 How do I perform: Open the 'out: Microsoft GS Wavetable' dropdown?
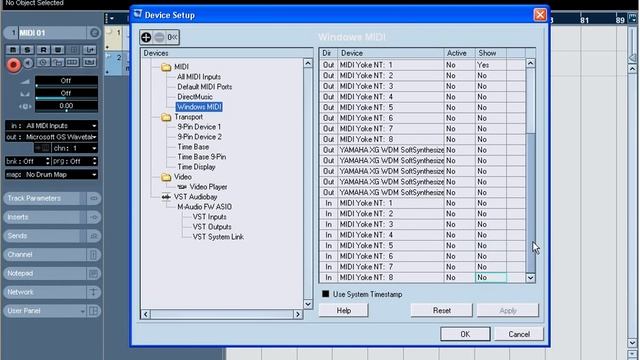[x=51, y=137]
